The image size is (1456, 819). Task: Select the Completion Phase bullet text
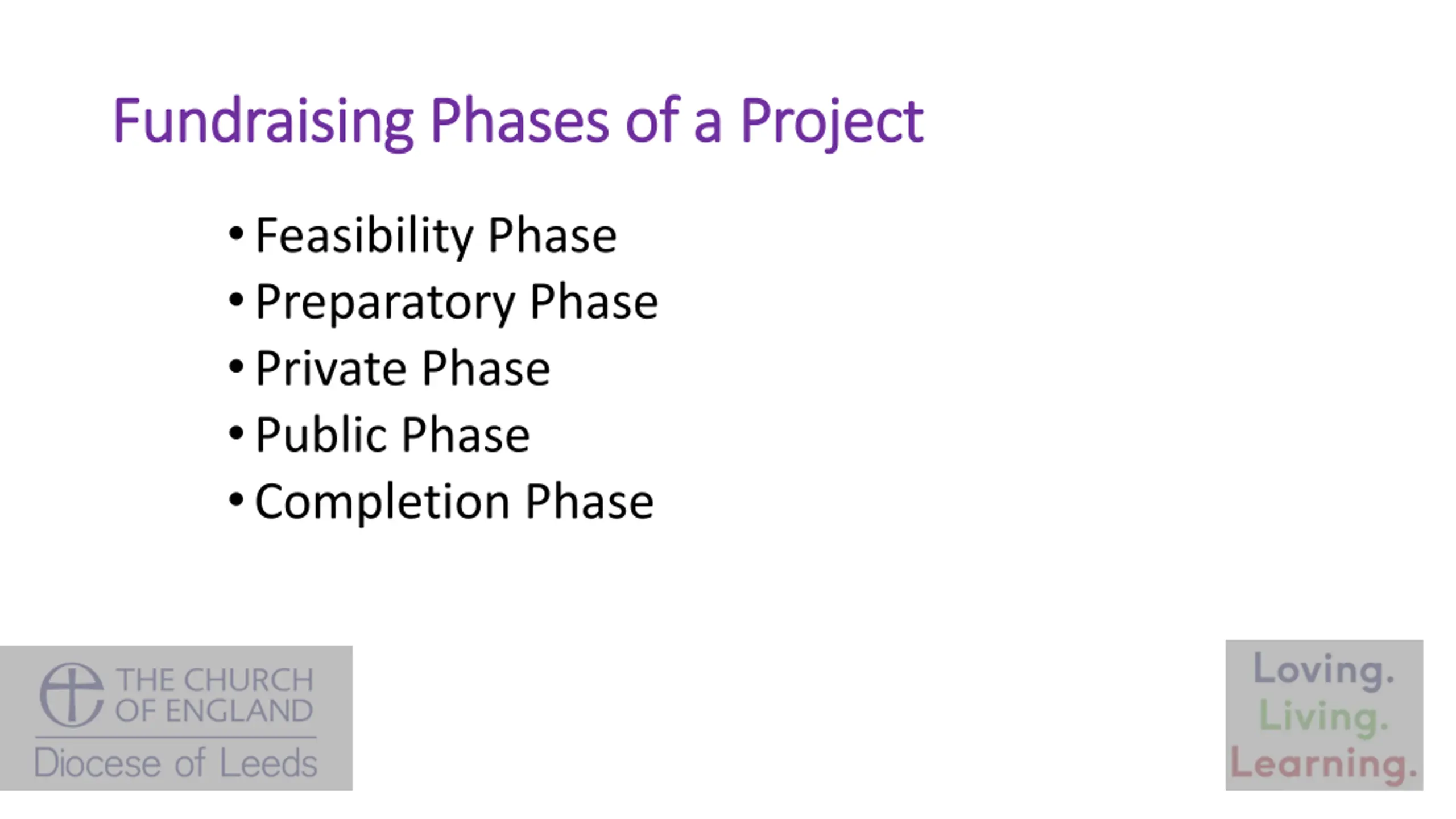(454, 502)
